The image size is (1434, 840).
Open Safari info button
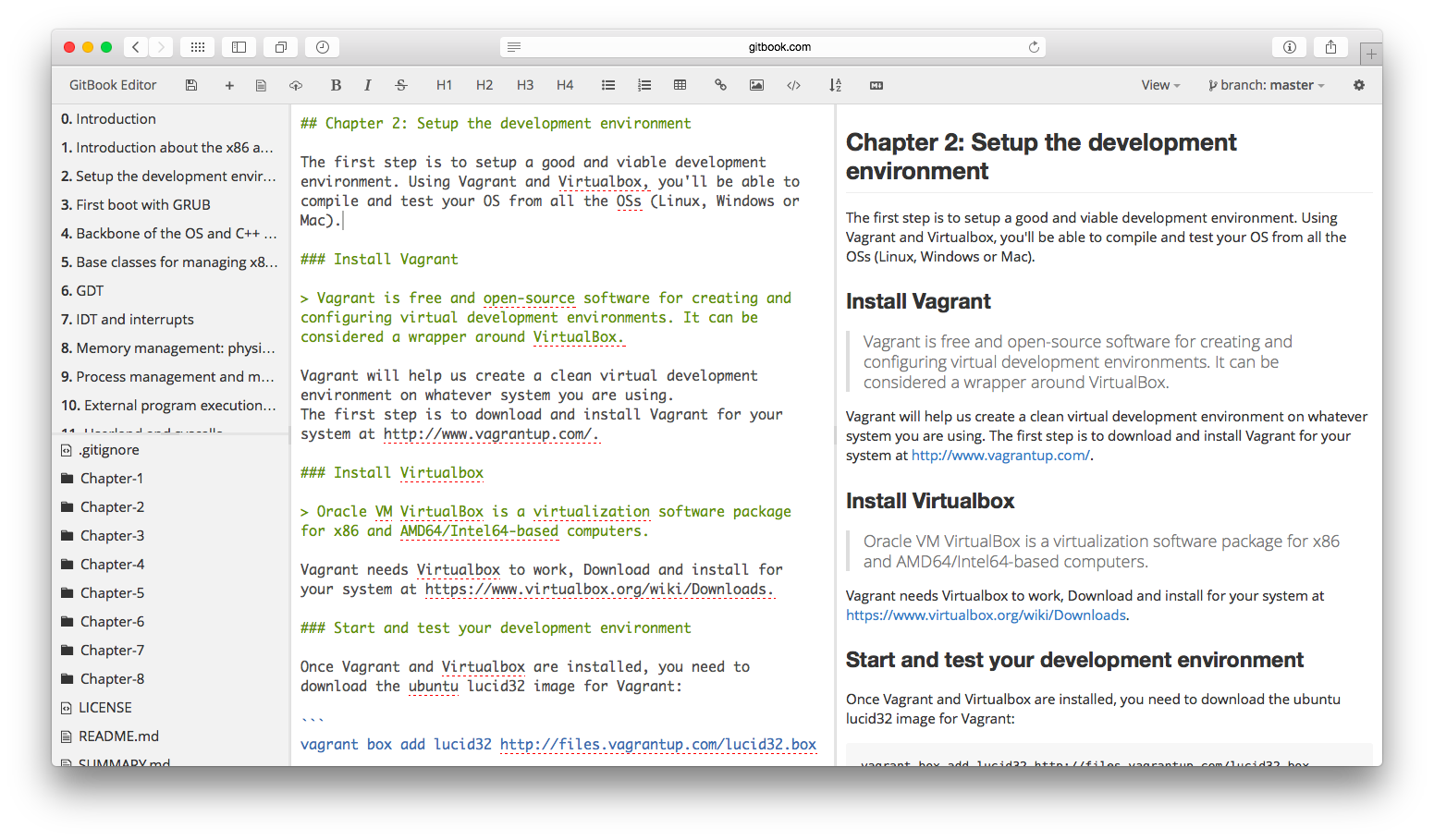click(x=1290, y=47)
